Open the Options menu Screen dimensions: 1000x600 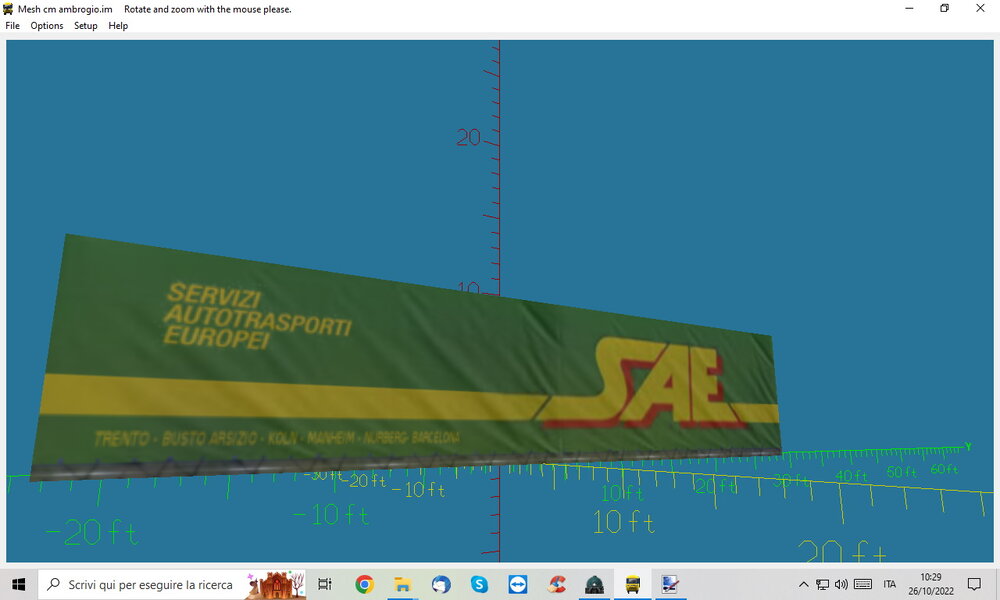(47, 26)
